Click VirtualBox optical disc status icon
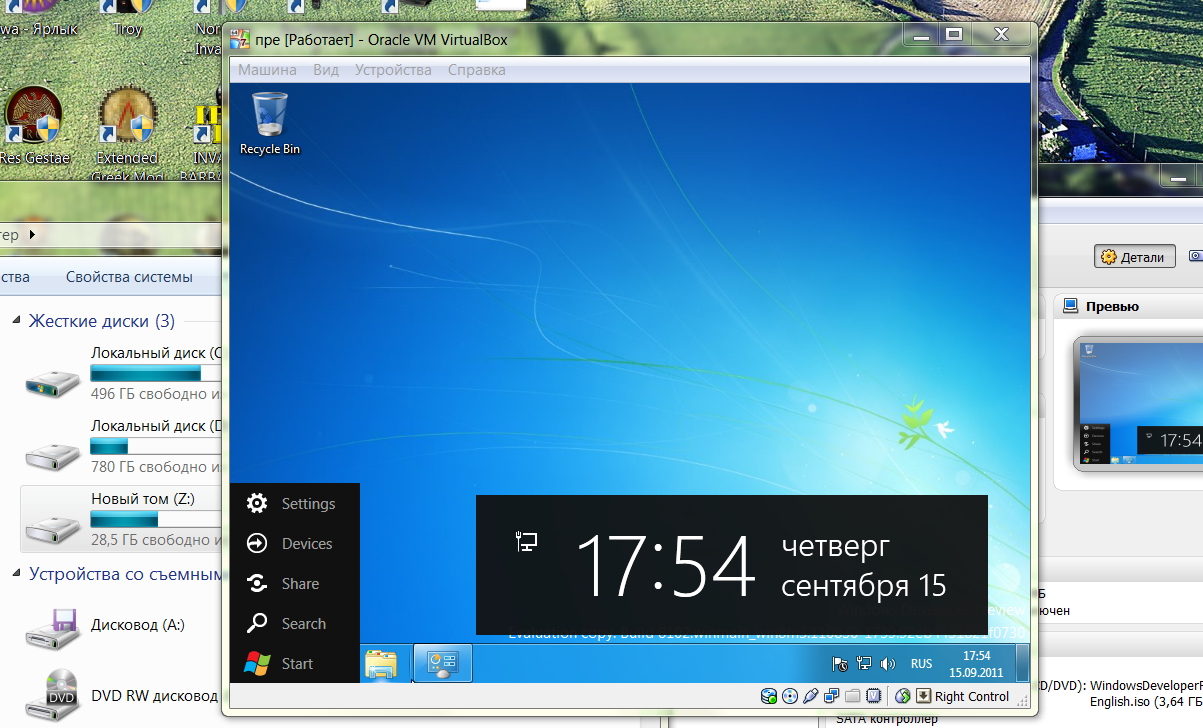Image resolution: width=1203 pixels, height=728 pixels. coord(790,697)
